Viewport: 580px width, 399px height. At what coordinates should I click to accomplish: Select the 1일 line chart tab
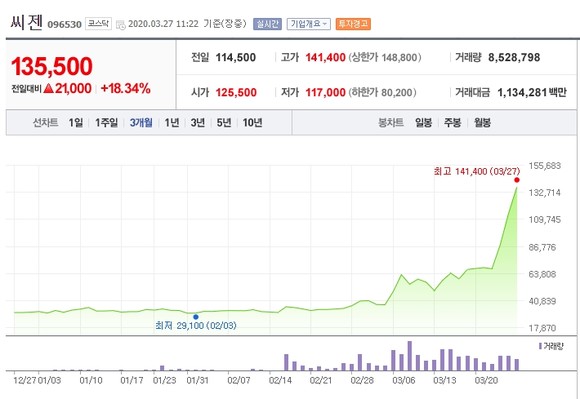(x=76, y=122)
